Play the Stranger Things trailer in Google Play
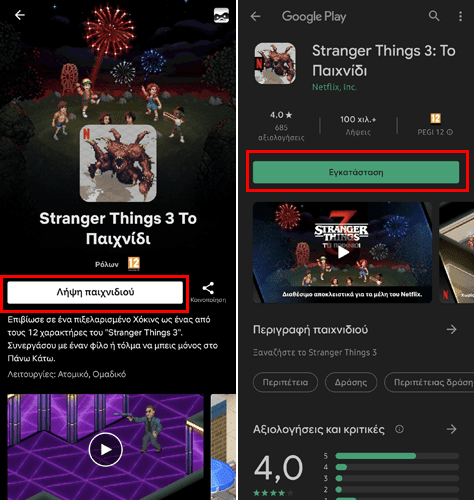Screen dimensions: 474x500 (342, 252)
